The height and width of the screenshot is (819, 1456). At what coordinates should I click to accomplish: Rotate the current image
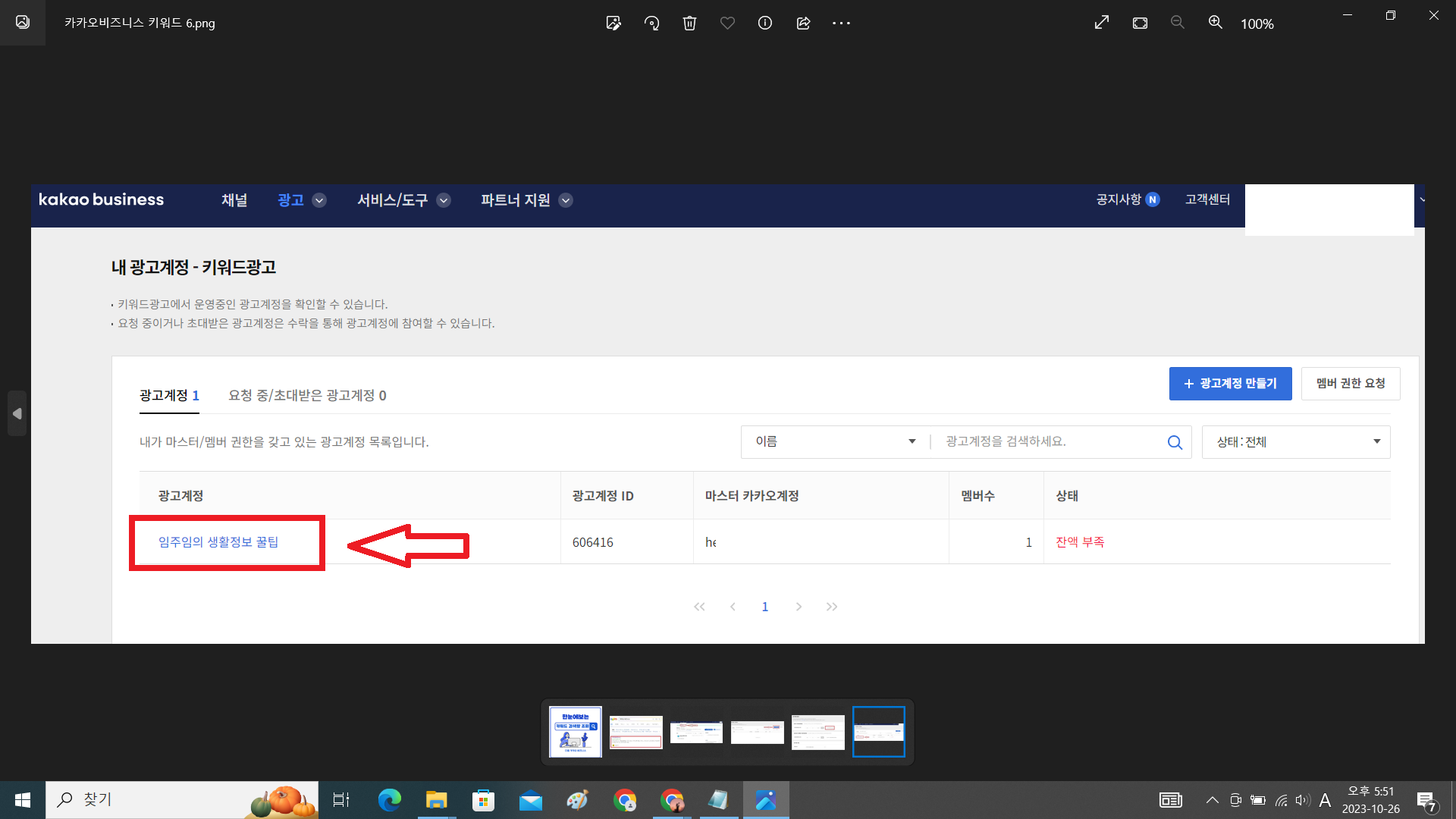point(651,23)
